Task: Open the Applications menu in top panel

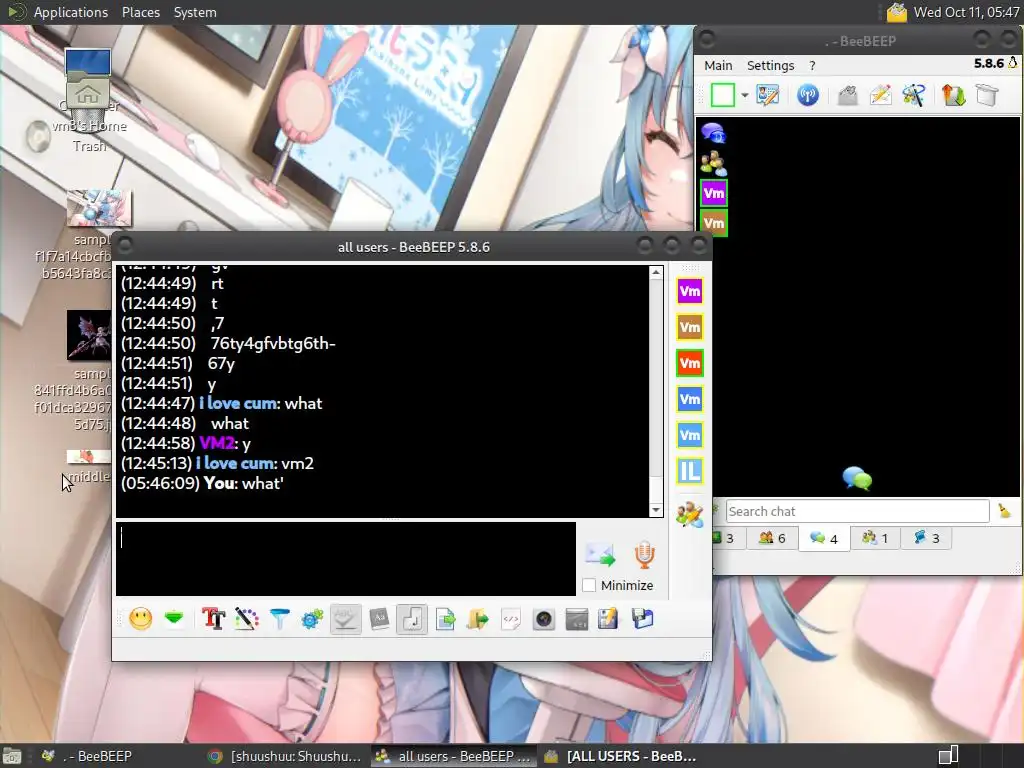Action: tap(71, 12)
